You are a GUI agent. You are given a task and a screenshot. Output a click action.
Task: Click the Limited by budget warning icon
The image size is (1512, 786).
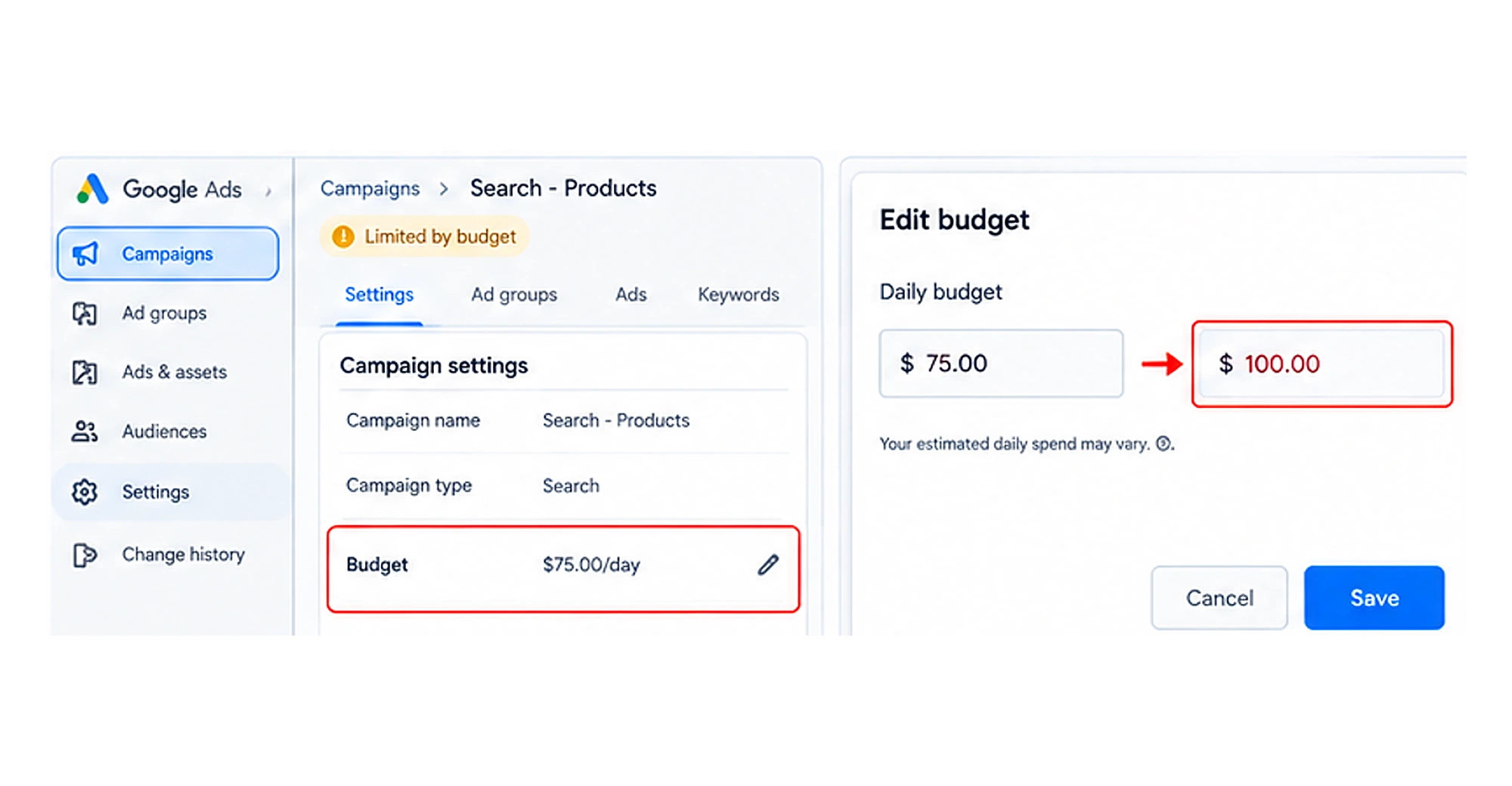coord(343,237)
